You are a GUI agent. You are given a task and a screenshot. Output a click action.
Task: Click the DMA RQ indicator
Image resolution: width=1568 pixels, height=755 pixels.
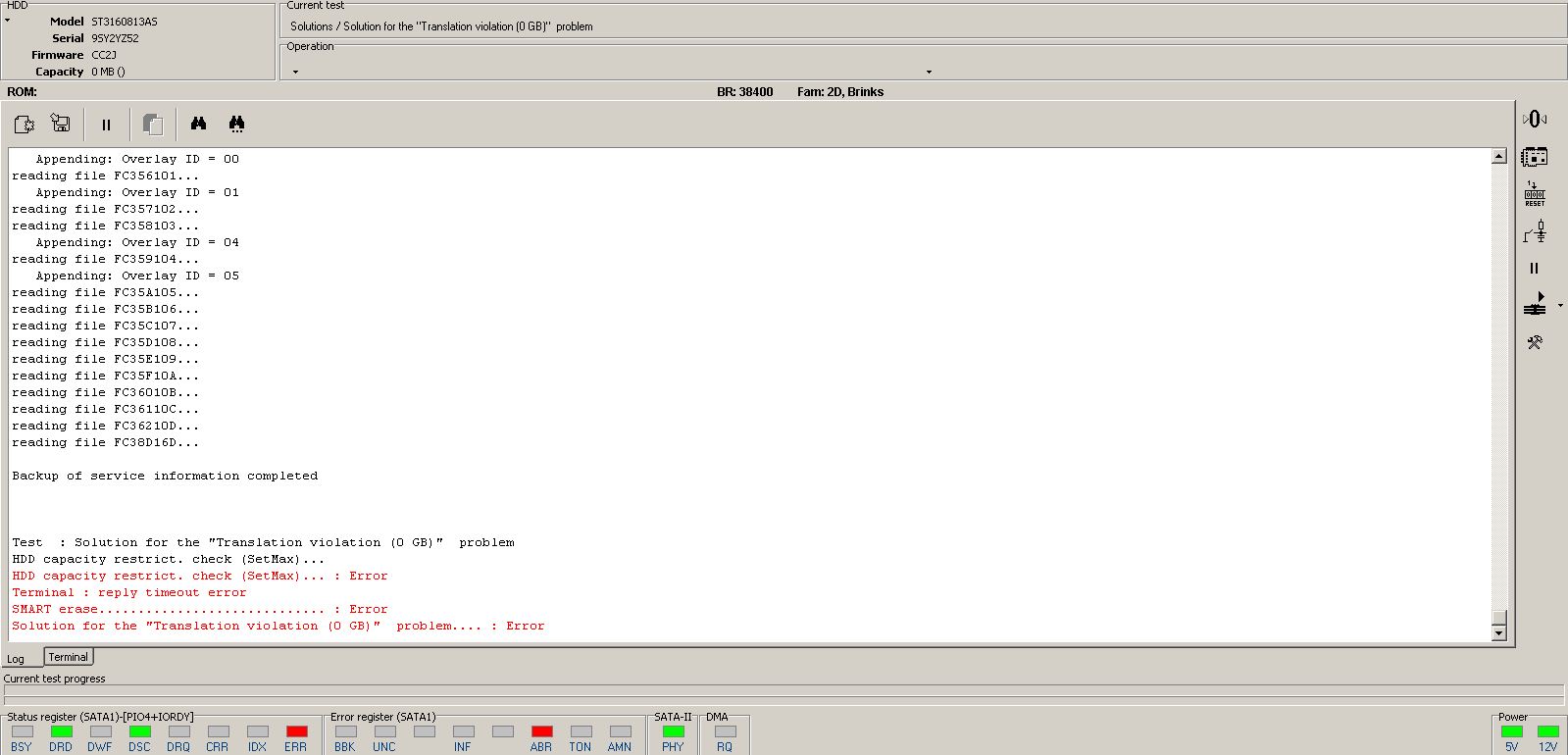(725, 731)
